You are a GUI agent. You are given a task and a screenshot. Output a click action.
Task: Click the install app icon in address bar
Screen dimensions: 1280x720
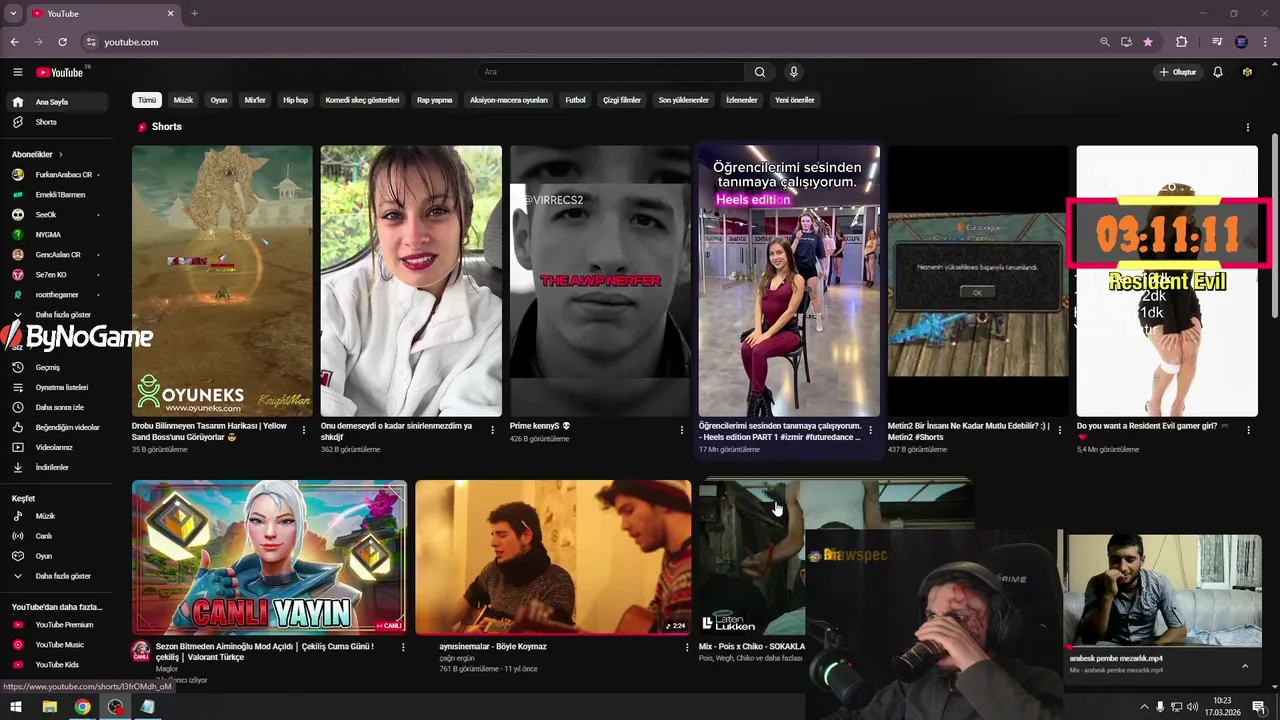[x=1126, y=42]
